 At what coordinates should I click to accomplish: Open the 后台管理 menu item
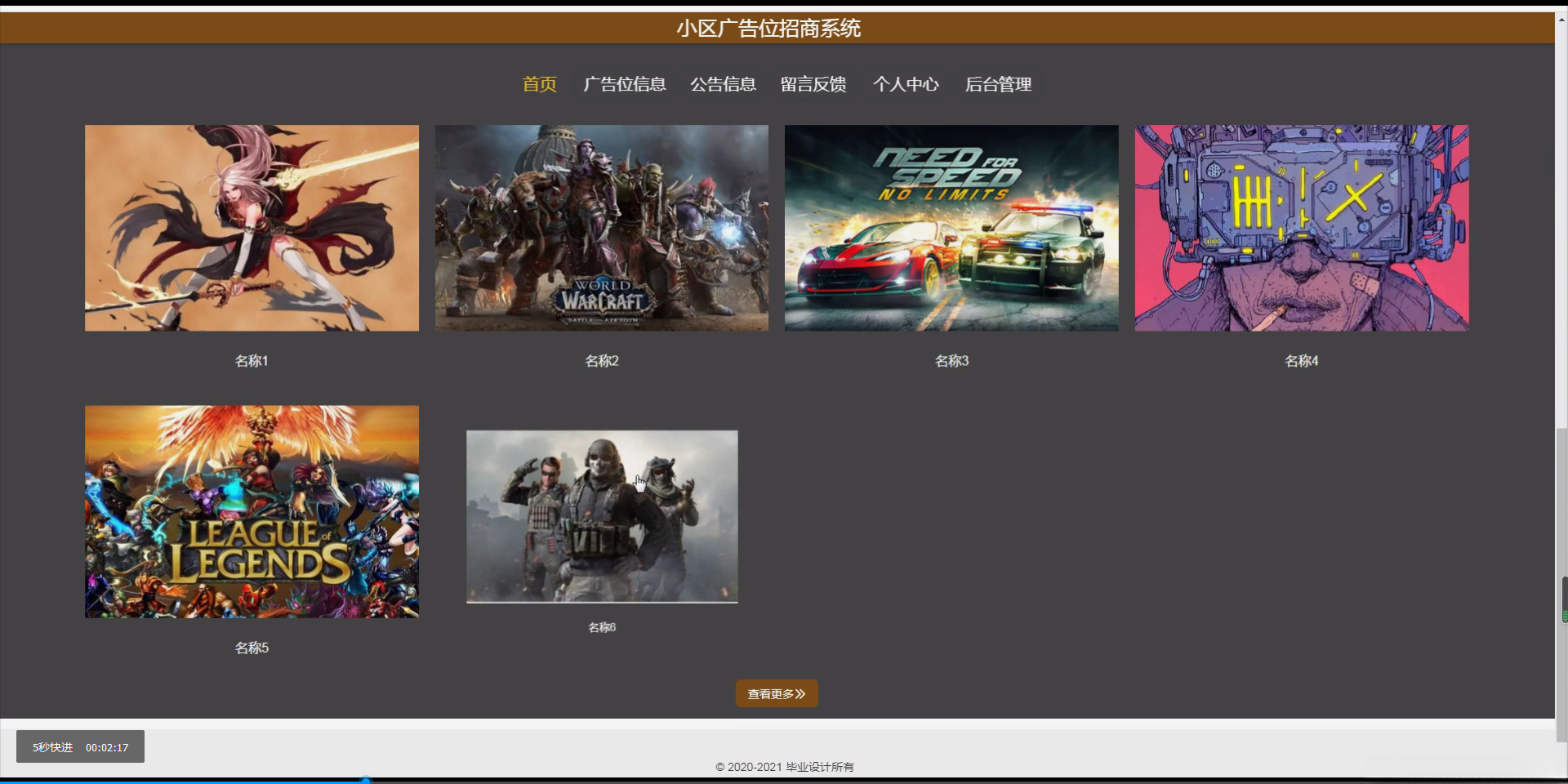pos(998,84)
